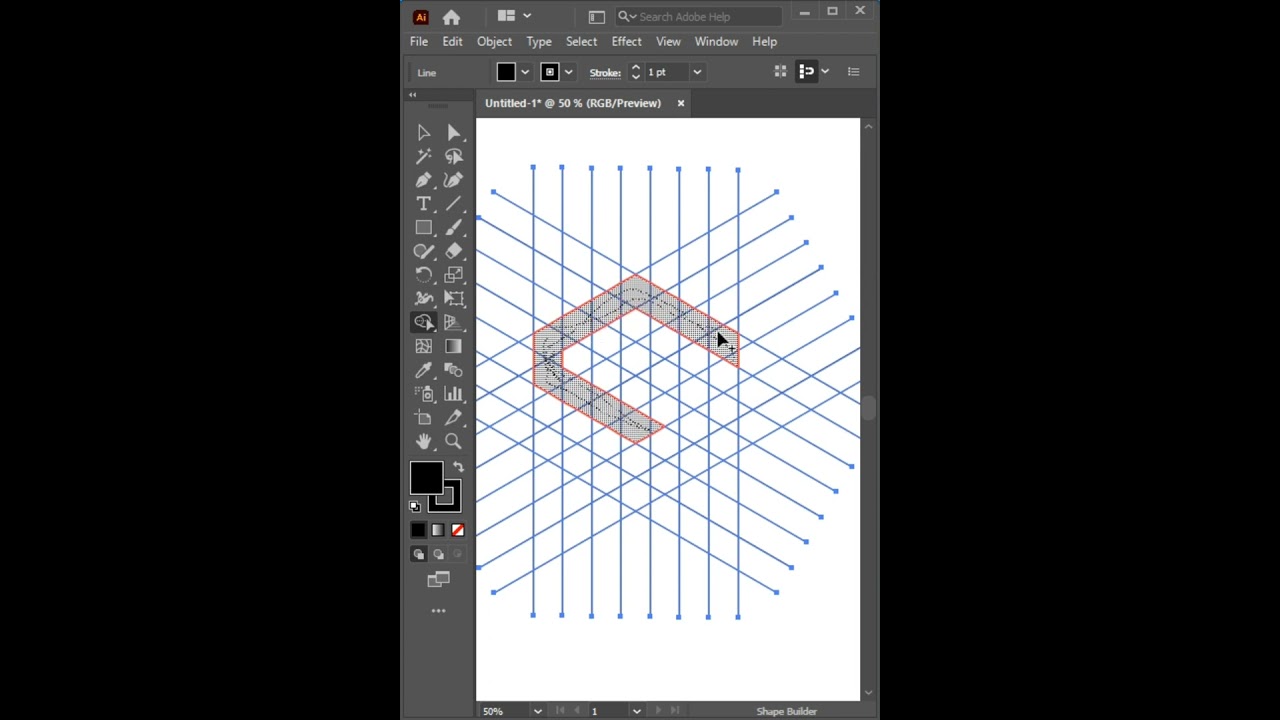
Task: Click the Fill color square
Action: [426, 478]
